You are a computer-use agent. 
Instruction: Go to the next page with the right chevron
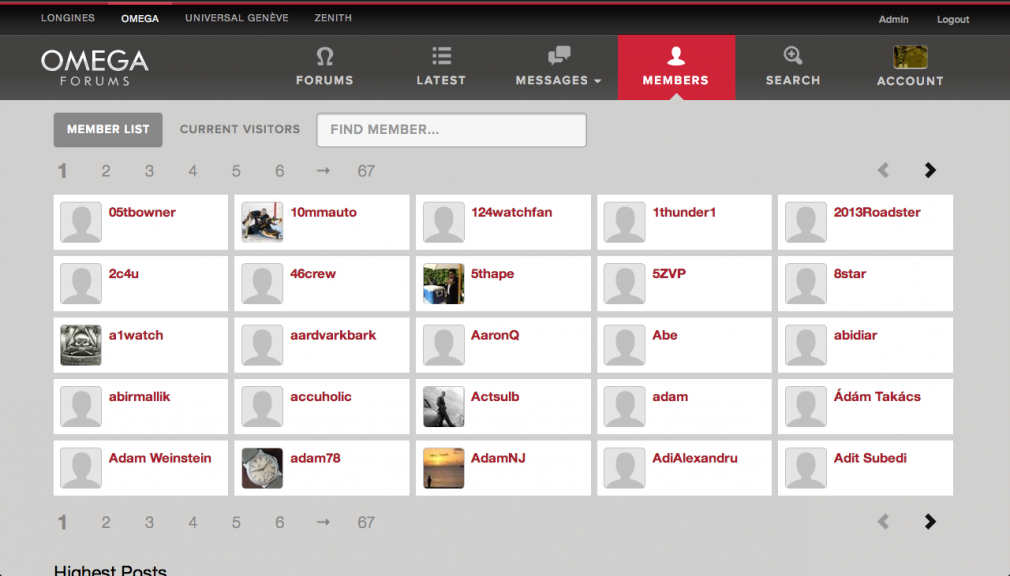coord(930,170)
